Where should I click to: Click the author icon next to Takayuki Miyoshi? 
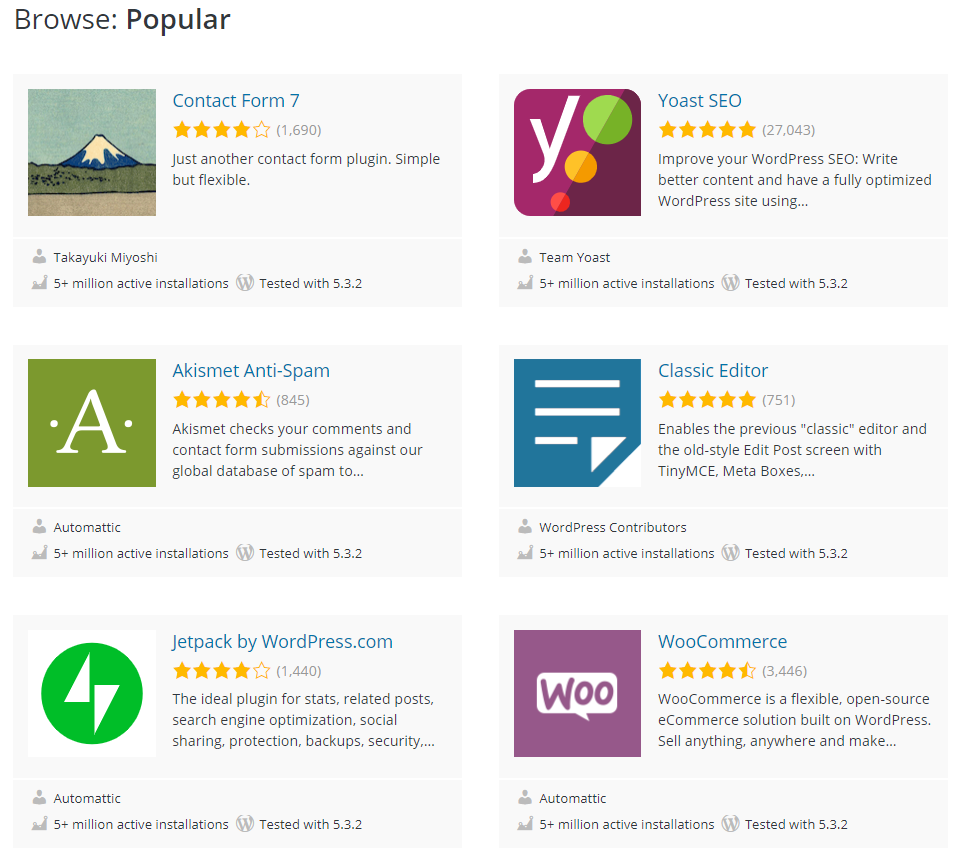point(39,257)
